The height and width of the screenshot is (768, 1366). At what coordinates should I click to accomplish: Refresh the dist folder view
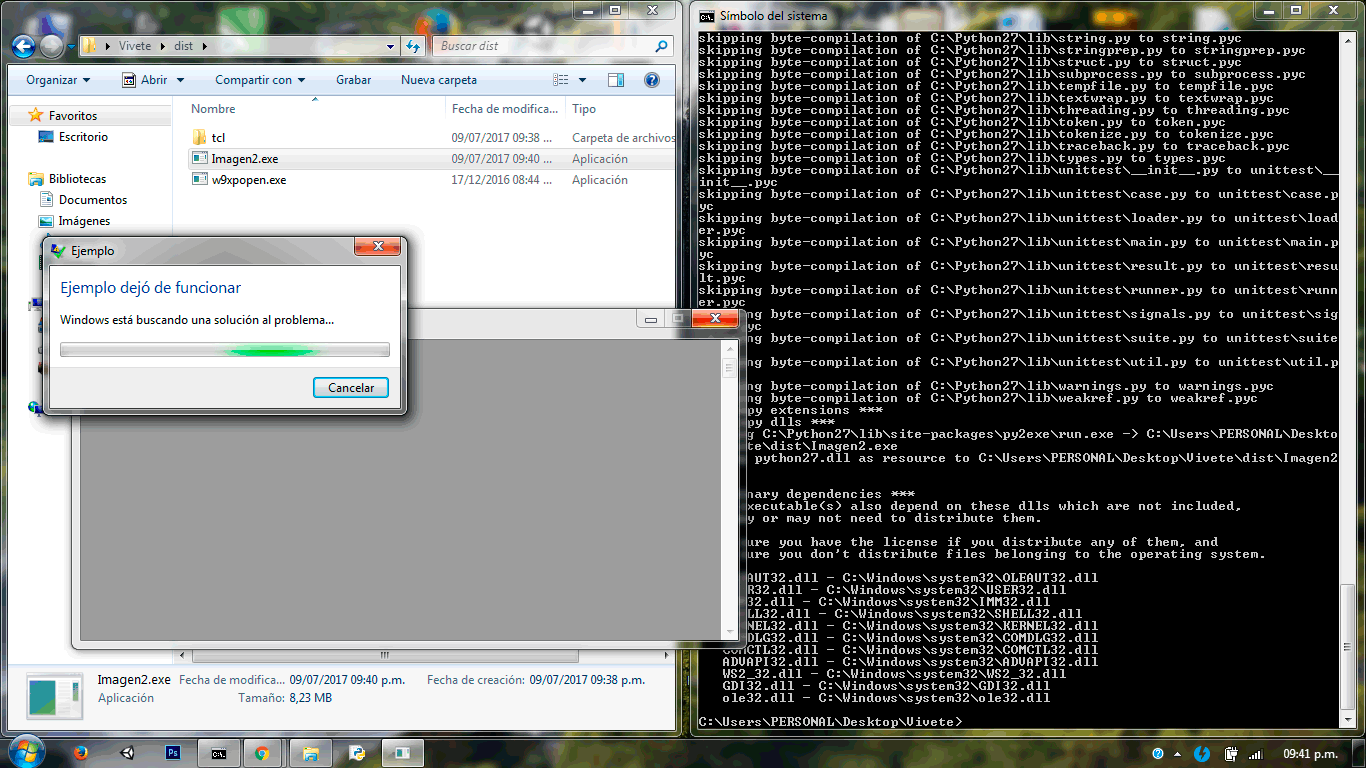[413, 46]
